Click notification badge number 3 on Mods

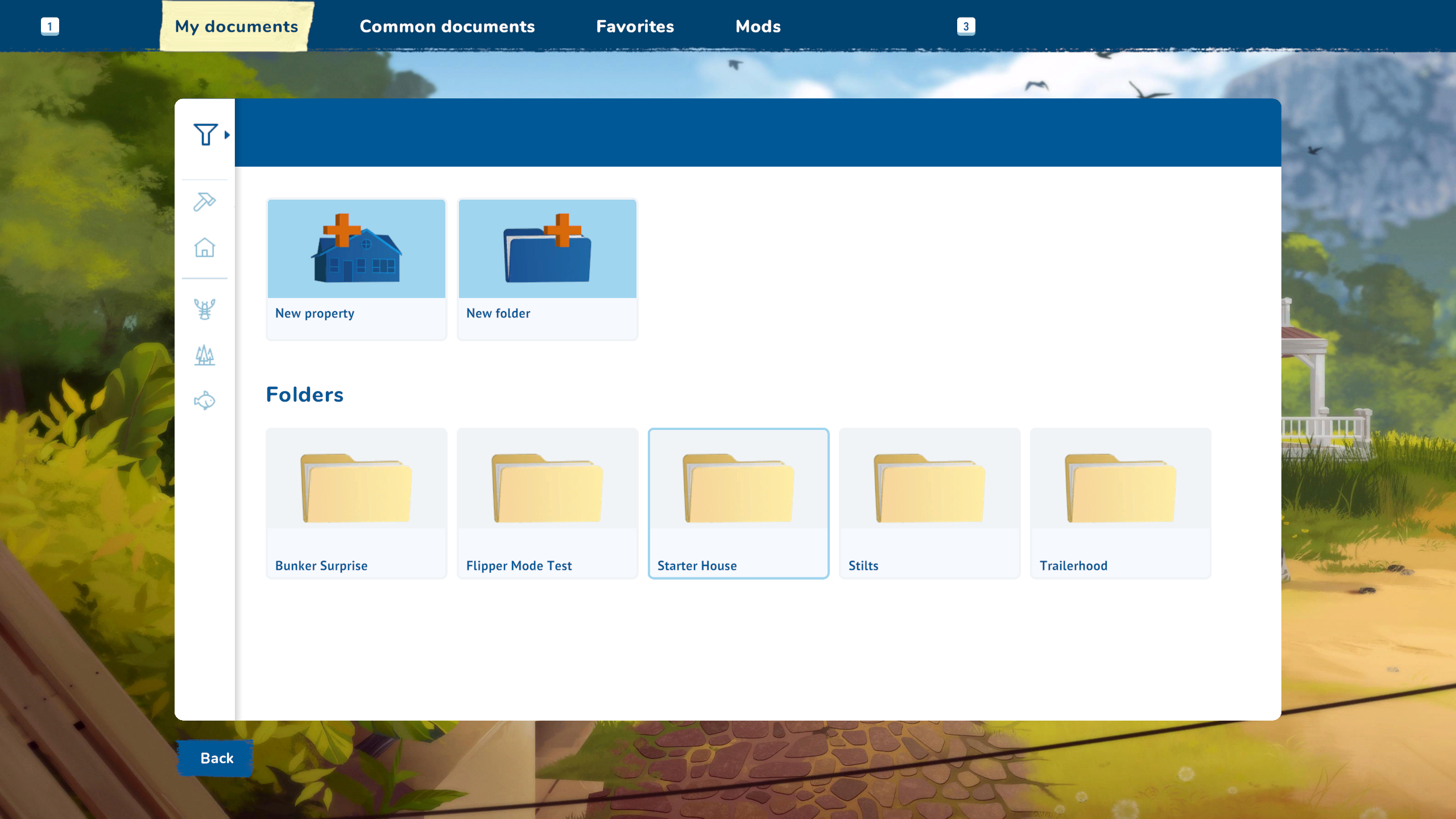click(966, 26)
